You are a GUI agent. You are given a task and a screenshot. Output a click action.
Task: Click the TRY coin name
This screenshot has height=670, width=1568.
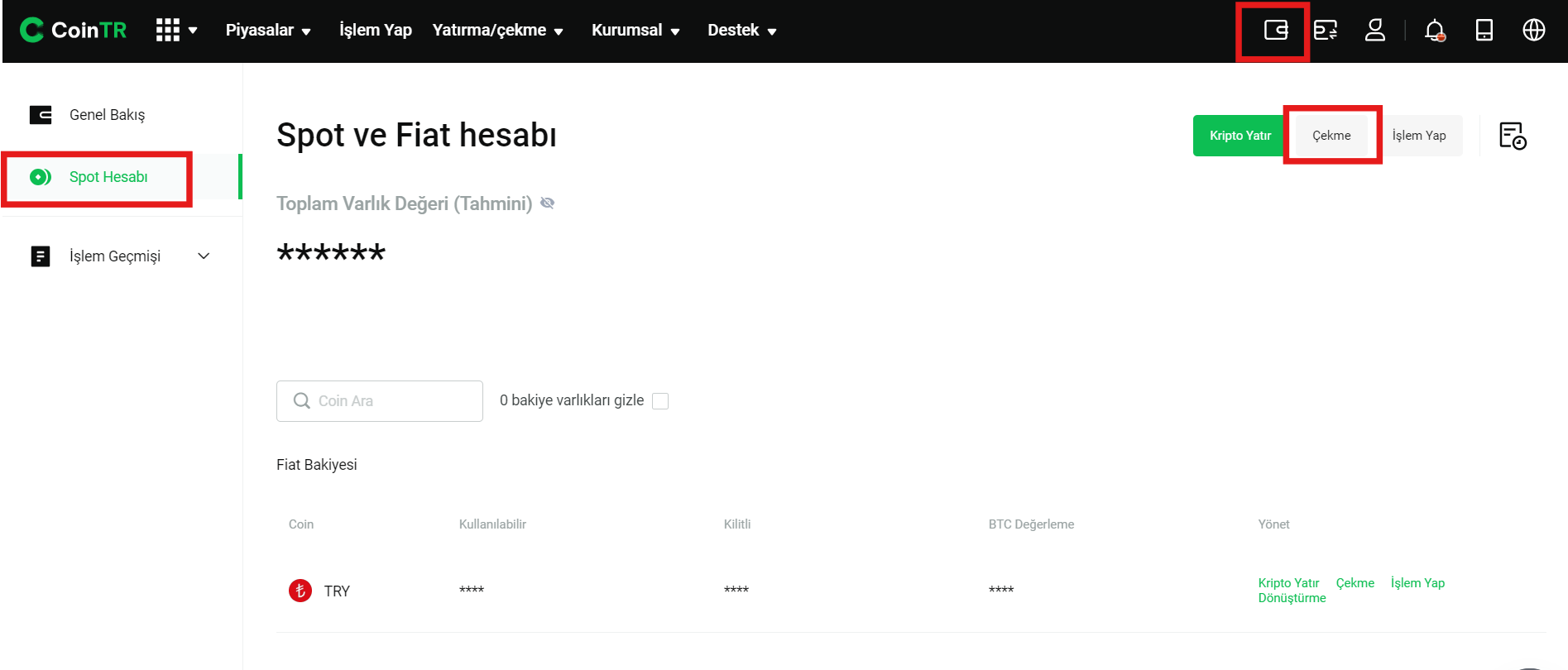(337, 591)
